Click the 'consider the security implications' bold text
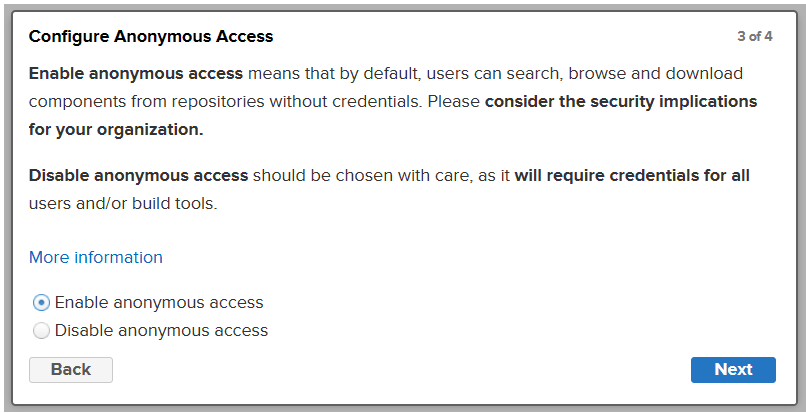Screen dimensions: 806x413 (621, 101)
